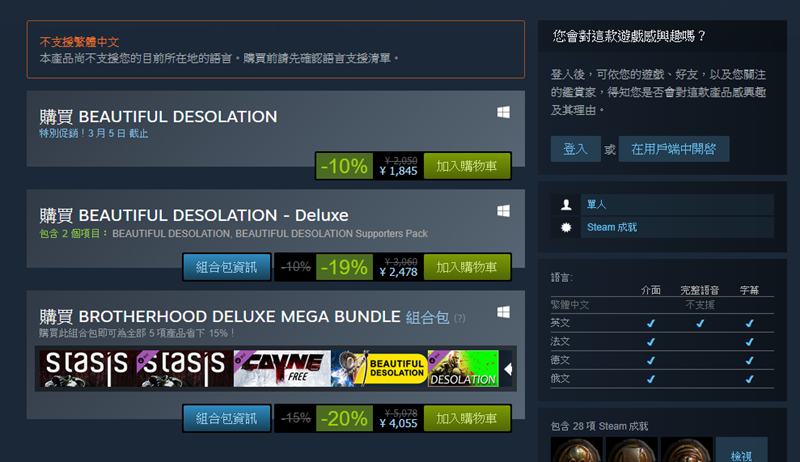Select the CAYNE free game thumbnail

click(282, 368)
